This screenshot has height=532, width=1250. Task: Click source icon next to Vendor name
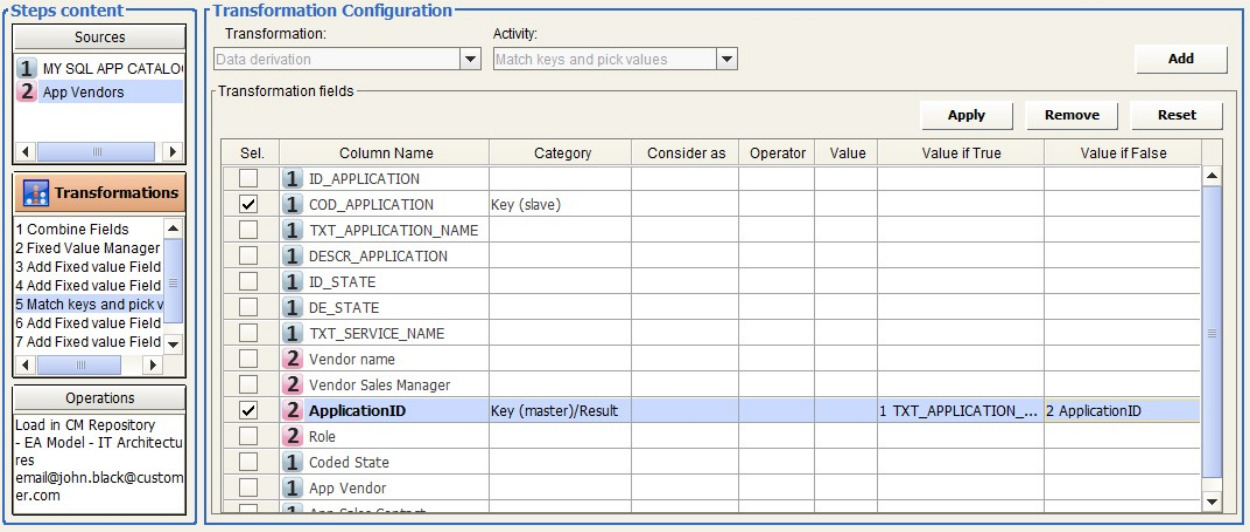(x=292, y=359)
